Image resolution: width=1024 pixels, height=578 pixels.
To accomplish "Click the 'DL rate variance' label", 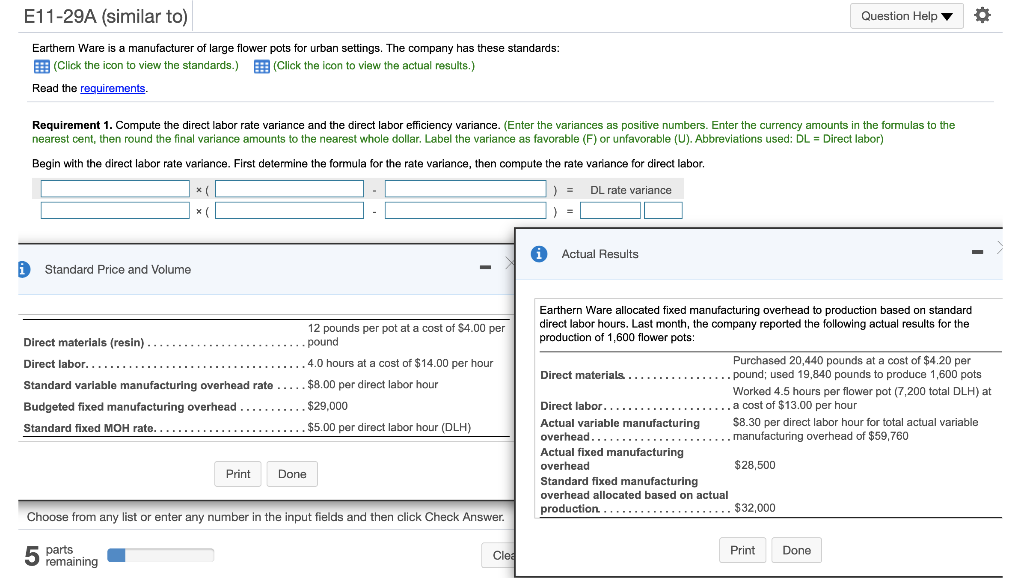I will (x=631, y=190).
